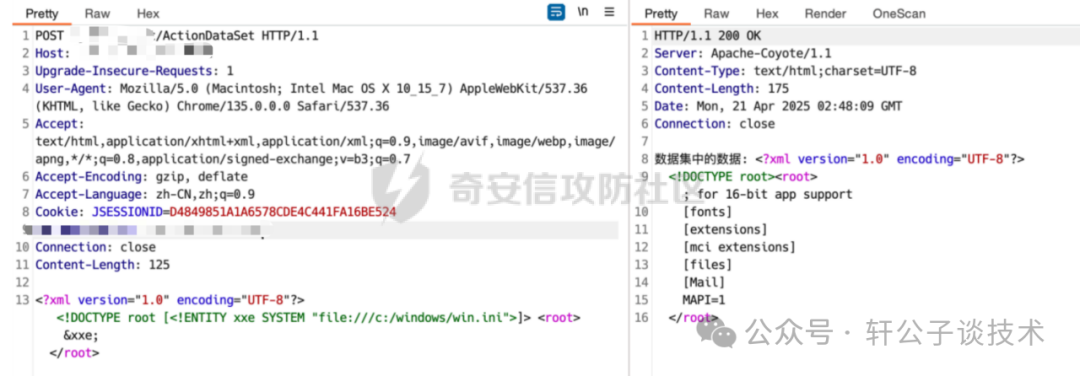This screenshot has height=376, width=1080.
Task: Click the response Content-Type header
Action: click(785, 70)
